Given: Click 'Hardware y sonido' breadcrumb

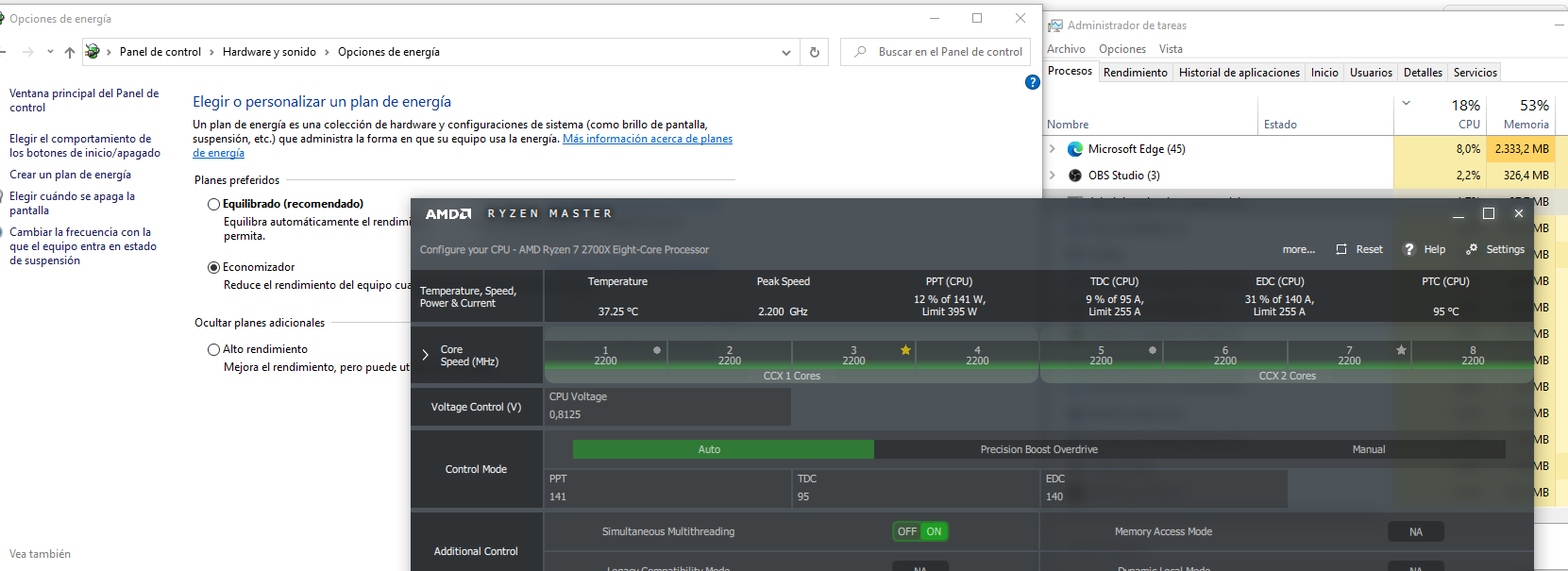Looking at the screenshot, I should (x=269, y=52).
